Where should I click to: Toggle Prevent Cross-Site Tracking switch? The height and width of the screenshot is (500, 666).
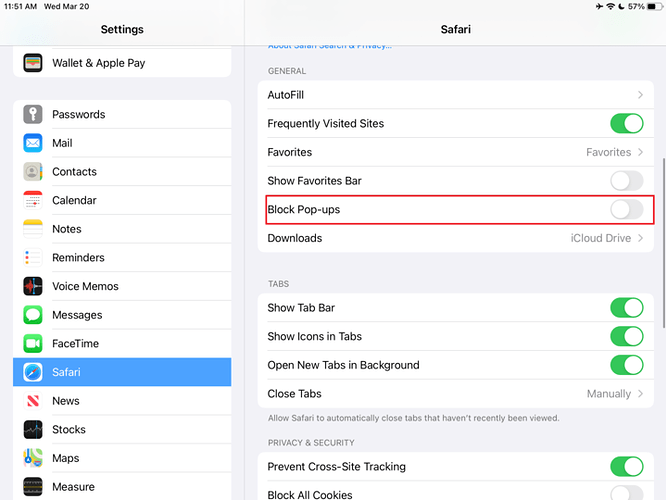[x=626, y=466]
